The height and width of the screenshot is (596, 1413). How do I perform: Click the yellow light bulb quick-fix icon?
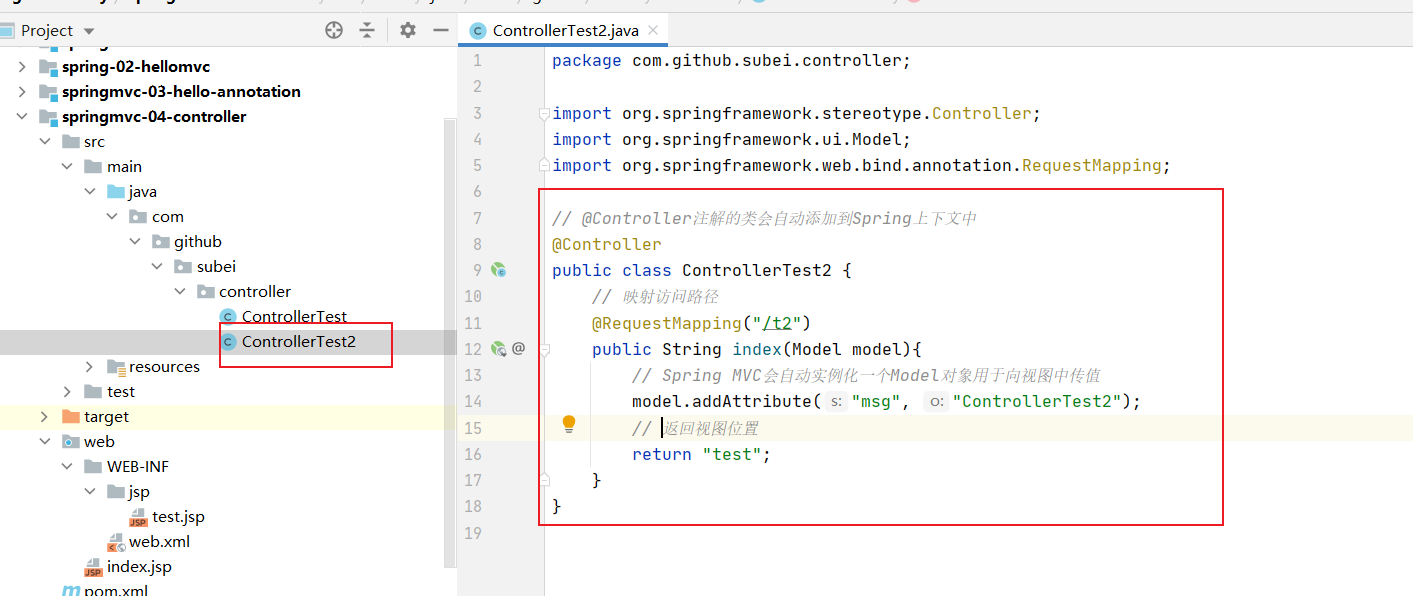point(569,424)
